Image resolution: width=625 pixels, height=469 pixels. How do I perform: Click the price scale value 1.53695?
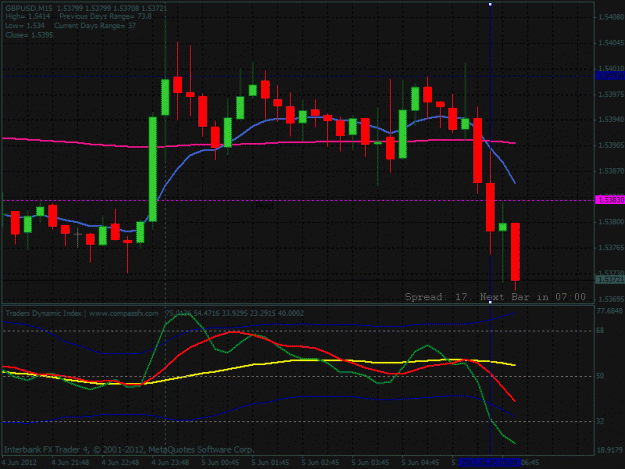click(611, 299)
